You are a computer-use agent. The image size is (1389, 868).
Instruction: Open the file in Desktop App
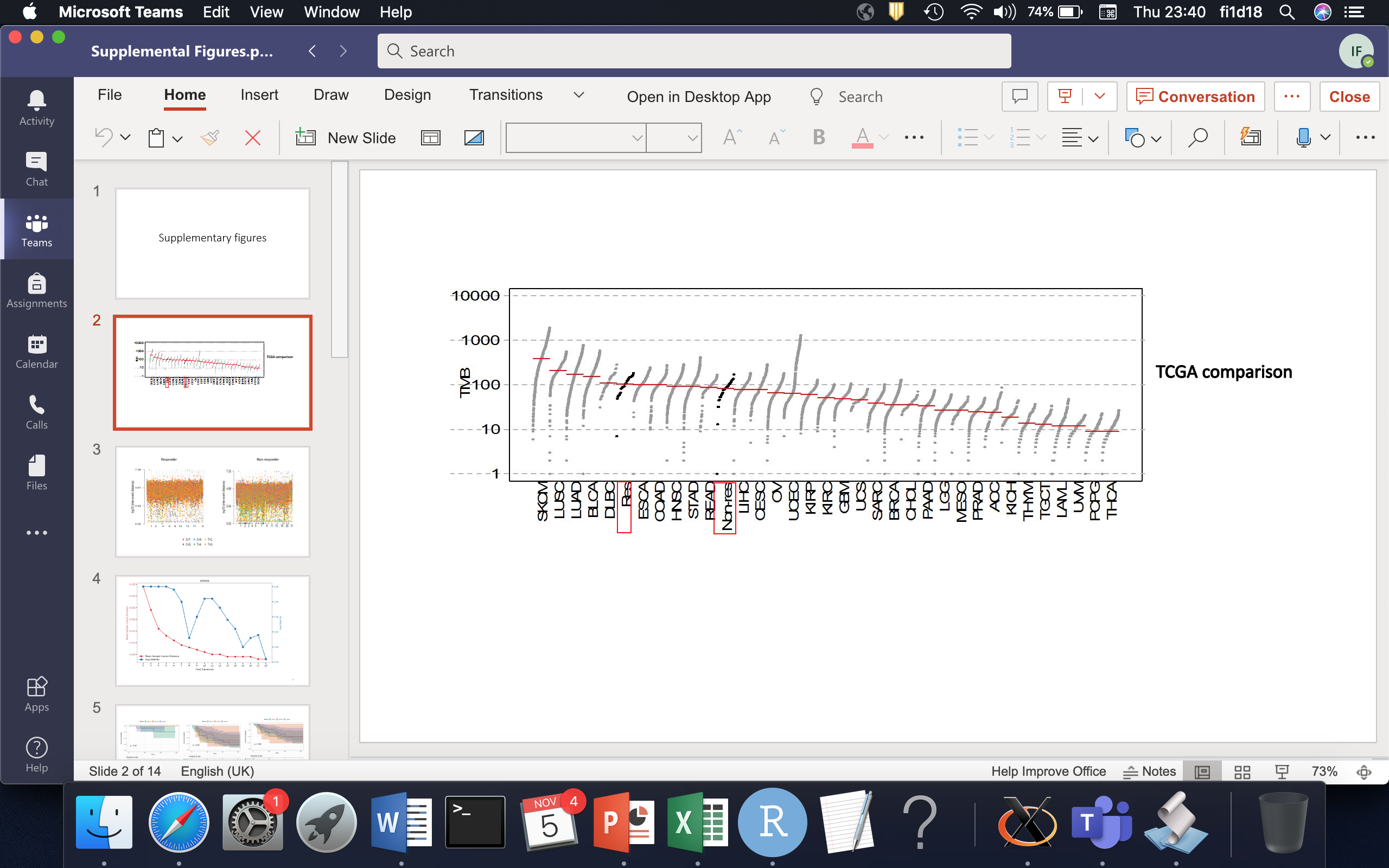699,97
